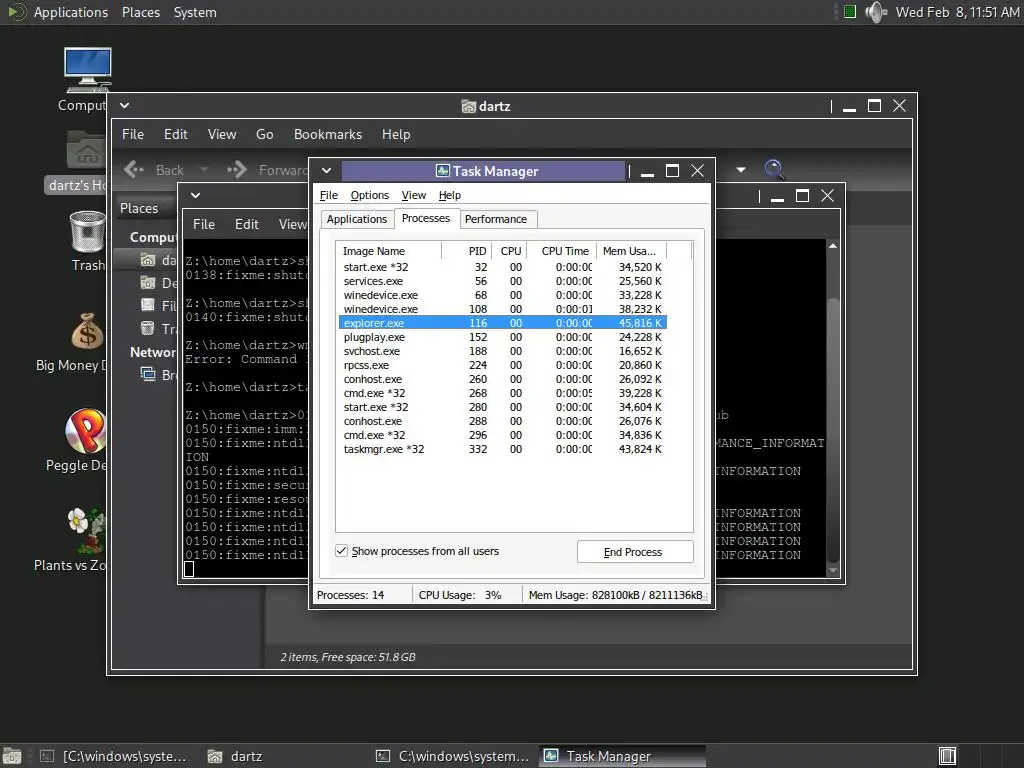
Task: Open the Places menu in top panel
Action: click(140, 12)
